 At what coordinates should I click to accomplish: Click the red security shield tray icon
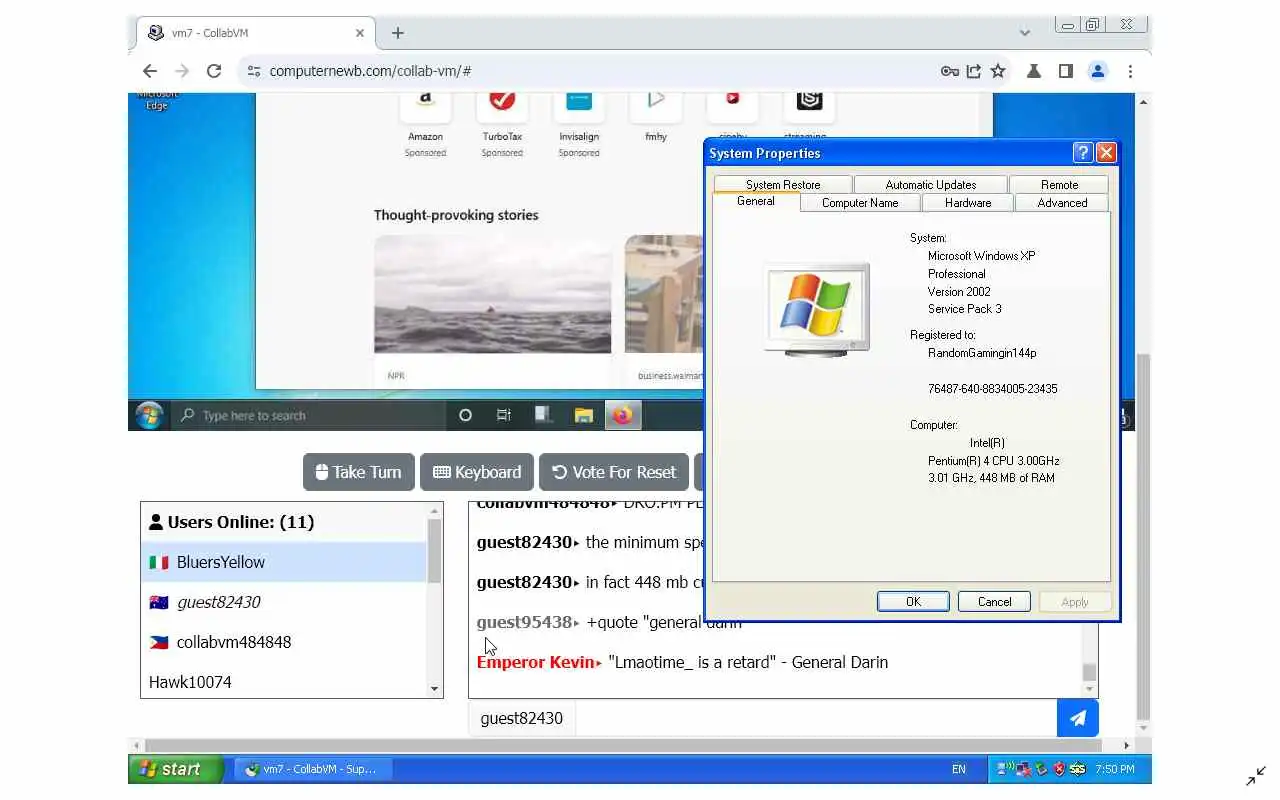[1059, 769]
